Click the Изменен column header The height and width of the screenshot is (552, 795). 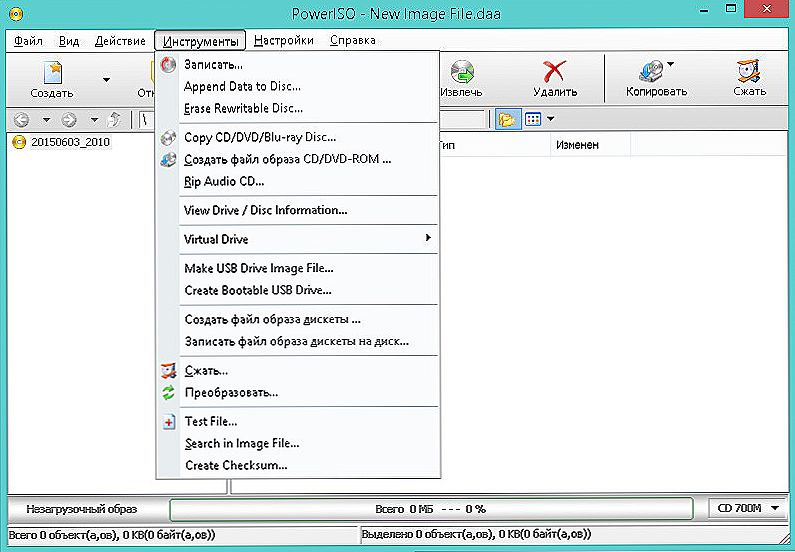click(x=578, y=145)
